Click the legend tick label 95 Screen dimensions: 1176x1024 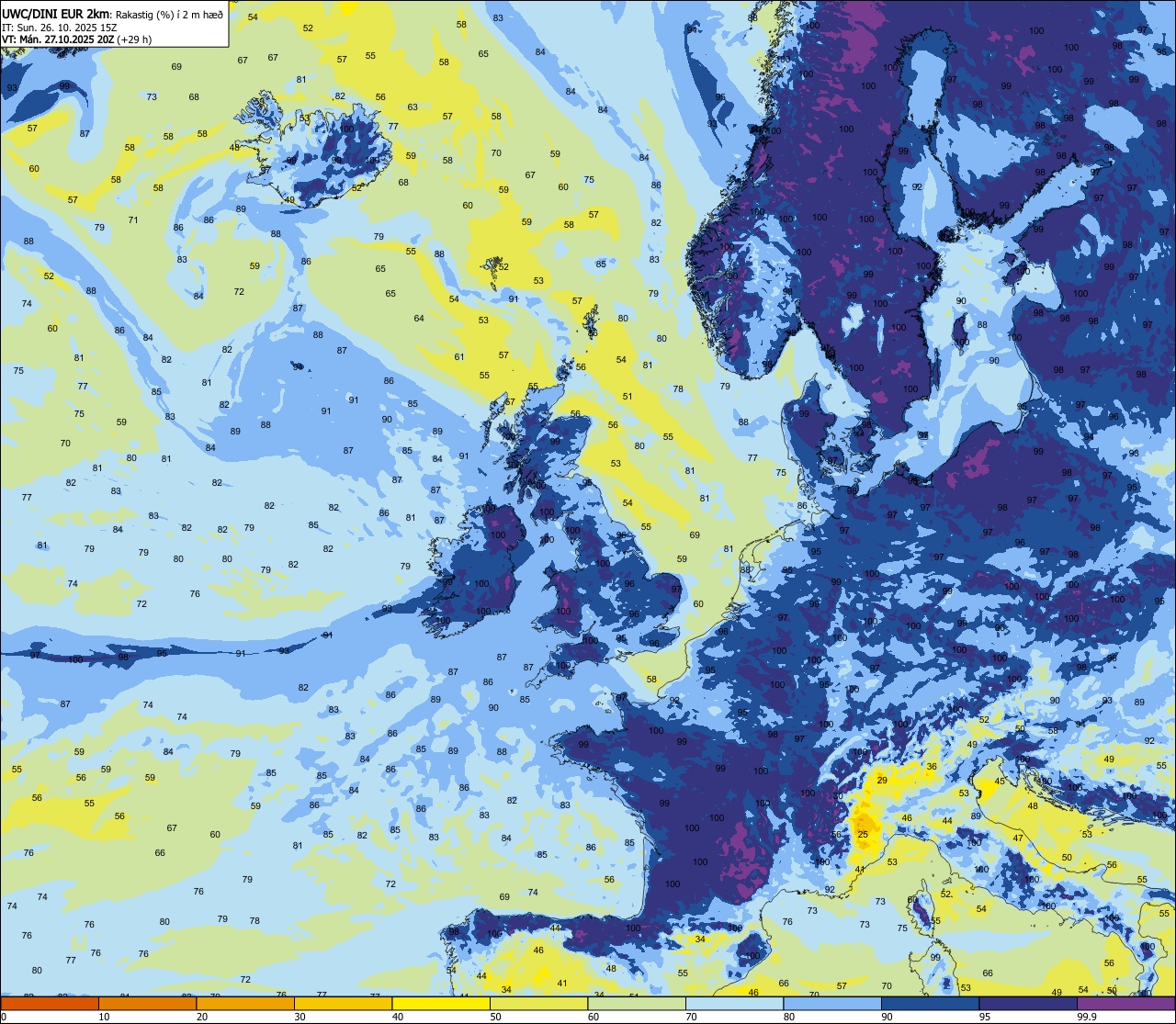coord(986,1016)
